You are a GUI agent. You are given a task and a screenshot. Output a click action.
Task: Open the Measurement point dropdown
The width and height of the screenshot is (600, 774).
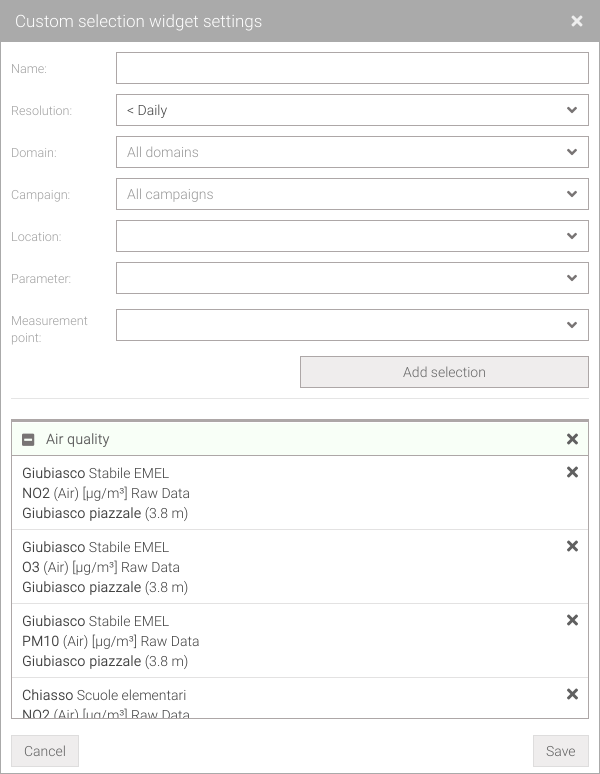pos(352,325)
